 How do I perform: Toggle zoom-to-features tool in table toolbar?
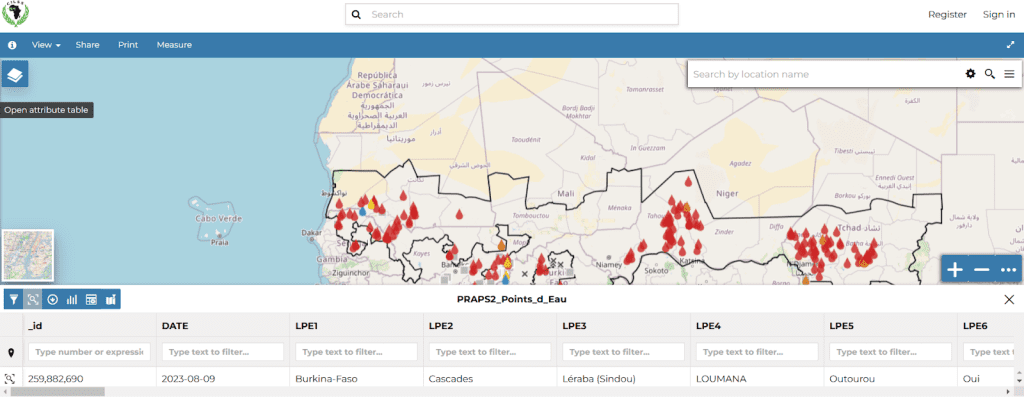click(33, 300)
